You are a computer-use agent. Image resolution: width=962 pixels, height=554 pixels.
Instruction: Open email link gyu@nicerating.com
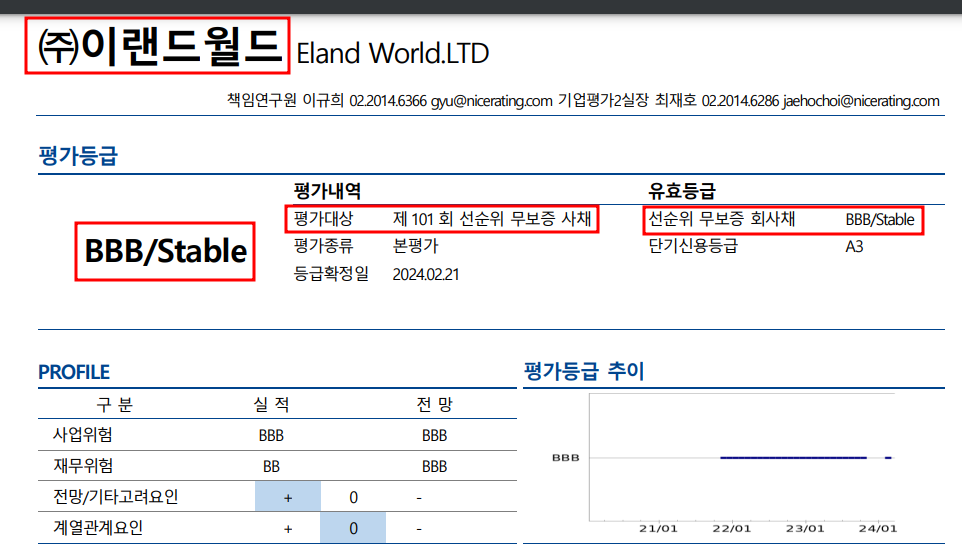[x=491, y=101]
